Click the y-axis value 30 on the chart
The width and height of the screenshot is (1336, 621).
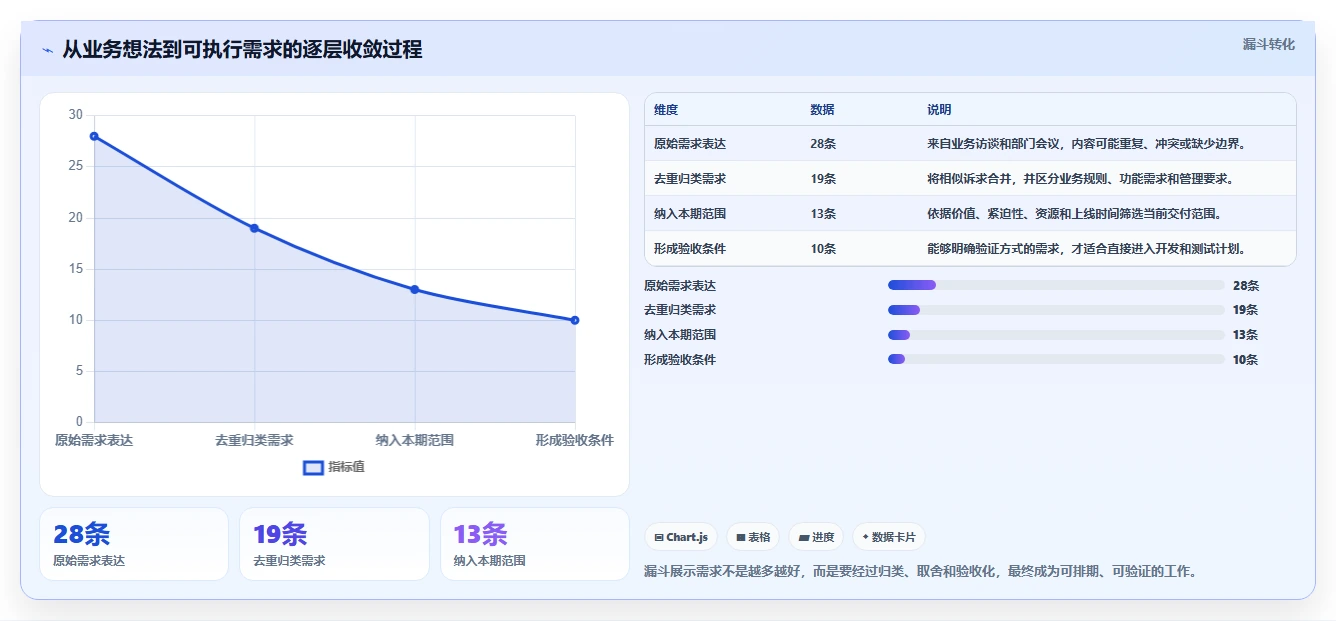tap(76, 115)
